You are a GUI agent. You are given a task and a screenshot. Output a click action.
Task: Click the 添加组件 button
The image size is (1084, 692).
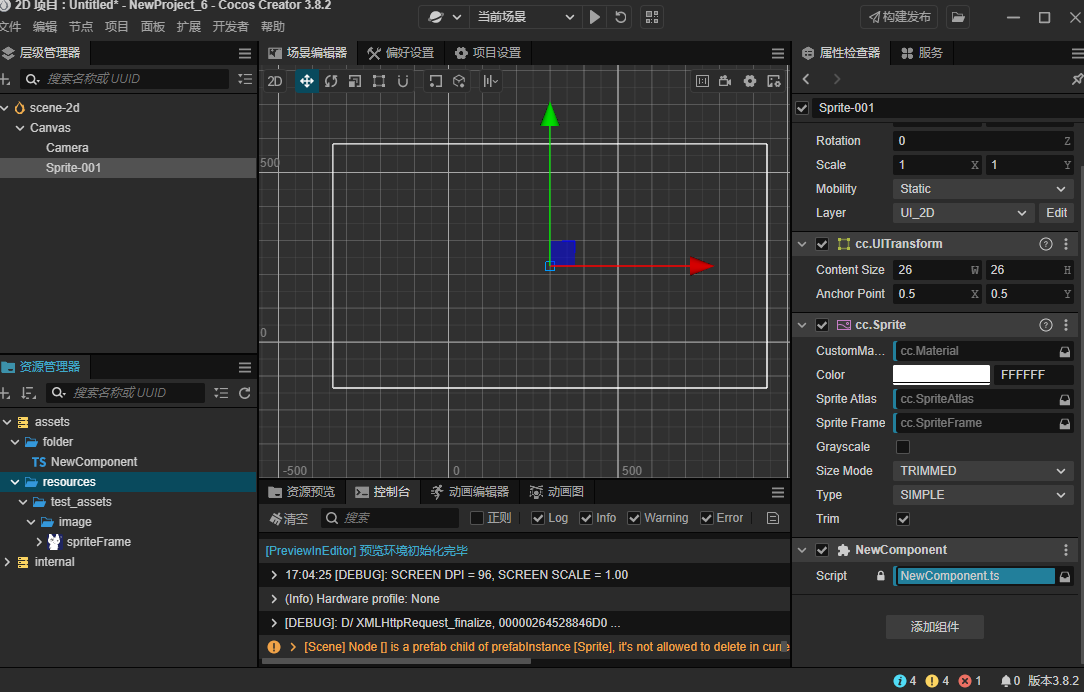click(935, 627)
